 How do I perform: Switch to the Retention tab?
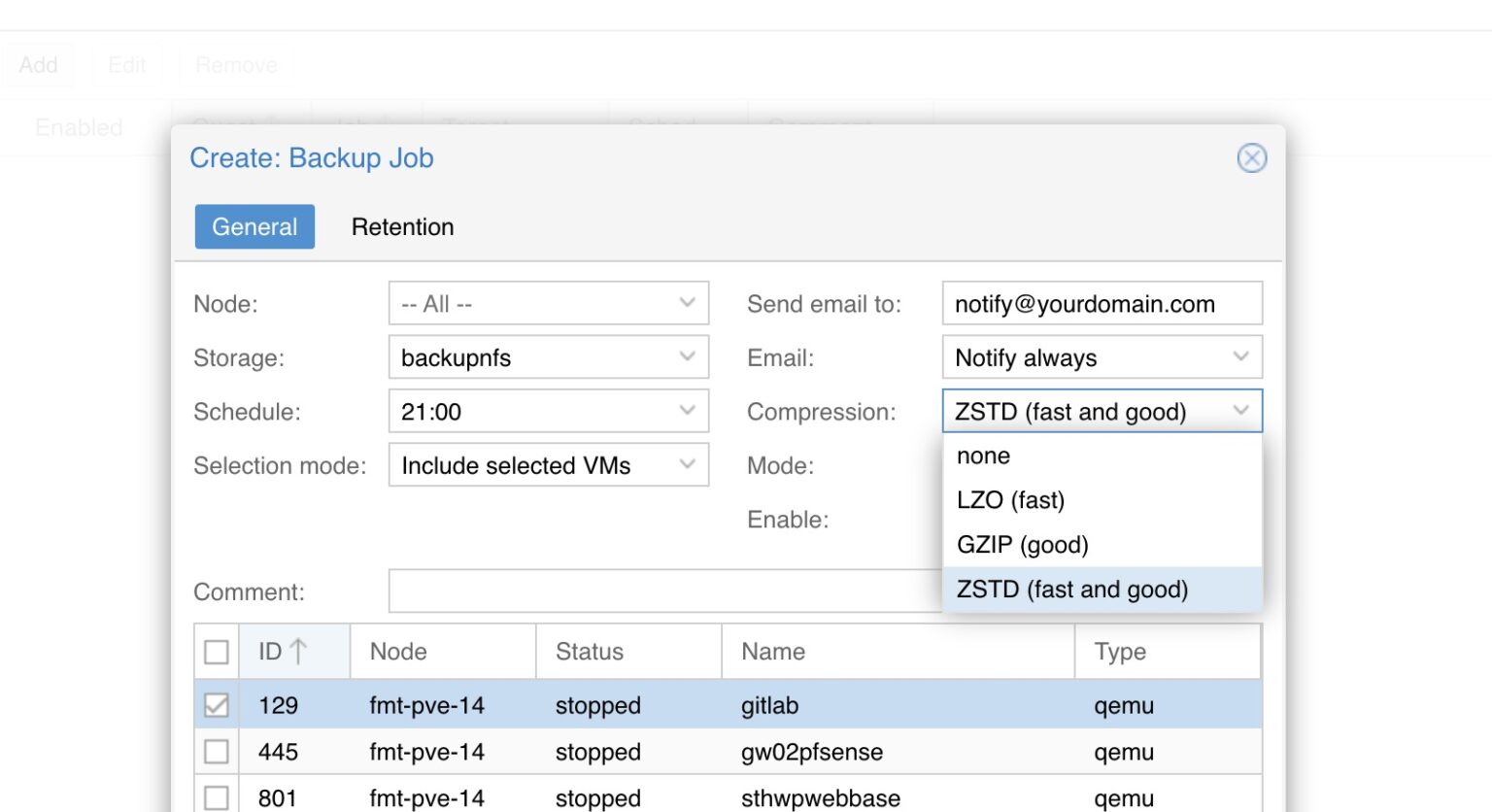coord(402,226)
